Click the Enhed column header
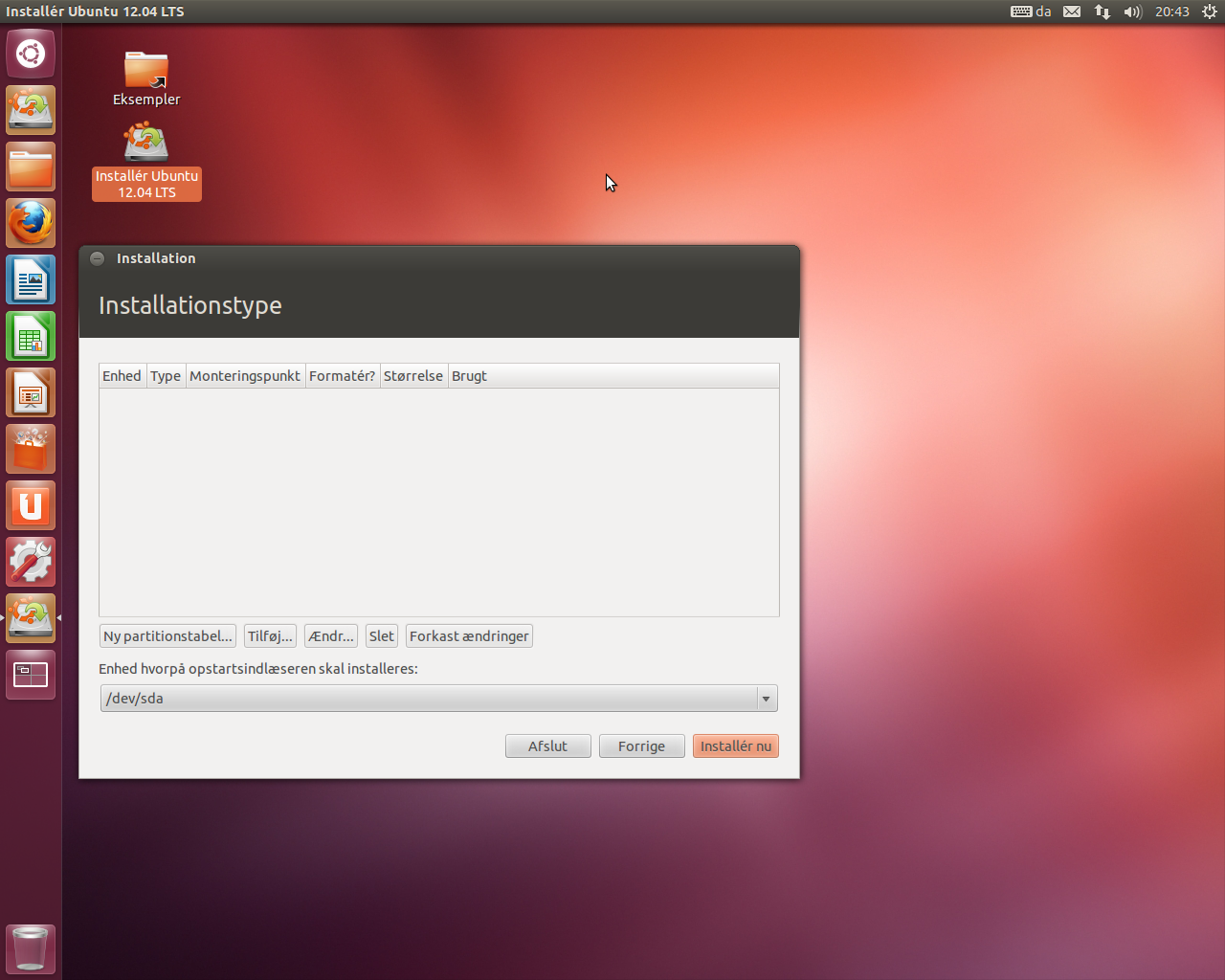The height and width of the screenshot is (980, 1225). tap(122, 376)
